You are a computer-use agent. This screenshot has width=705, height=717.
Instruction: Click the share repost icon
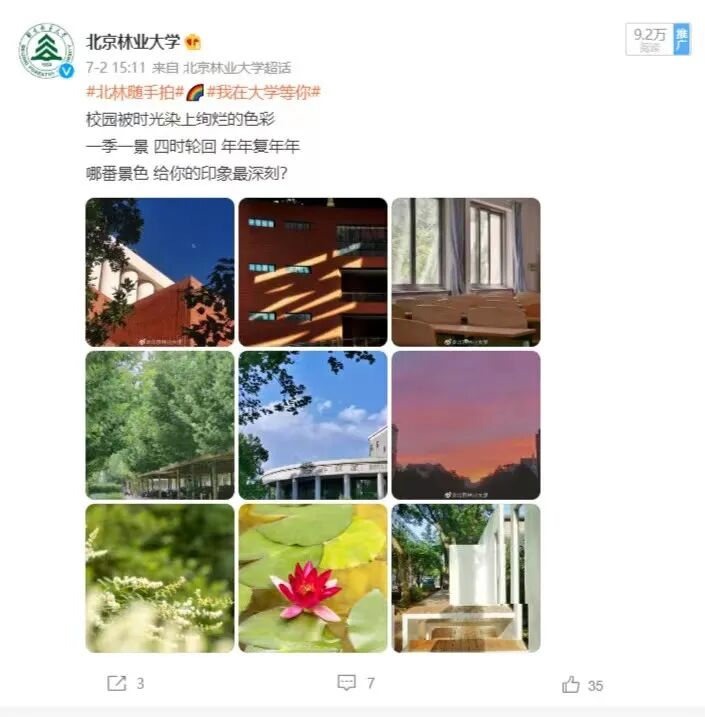click(x=117, y=683)
